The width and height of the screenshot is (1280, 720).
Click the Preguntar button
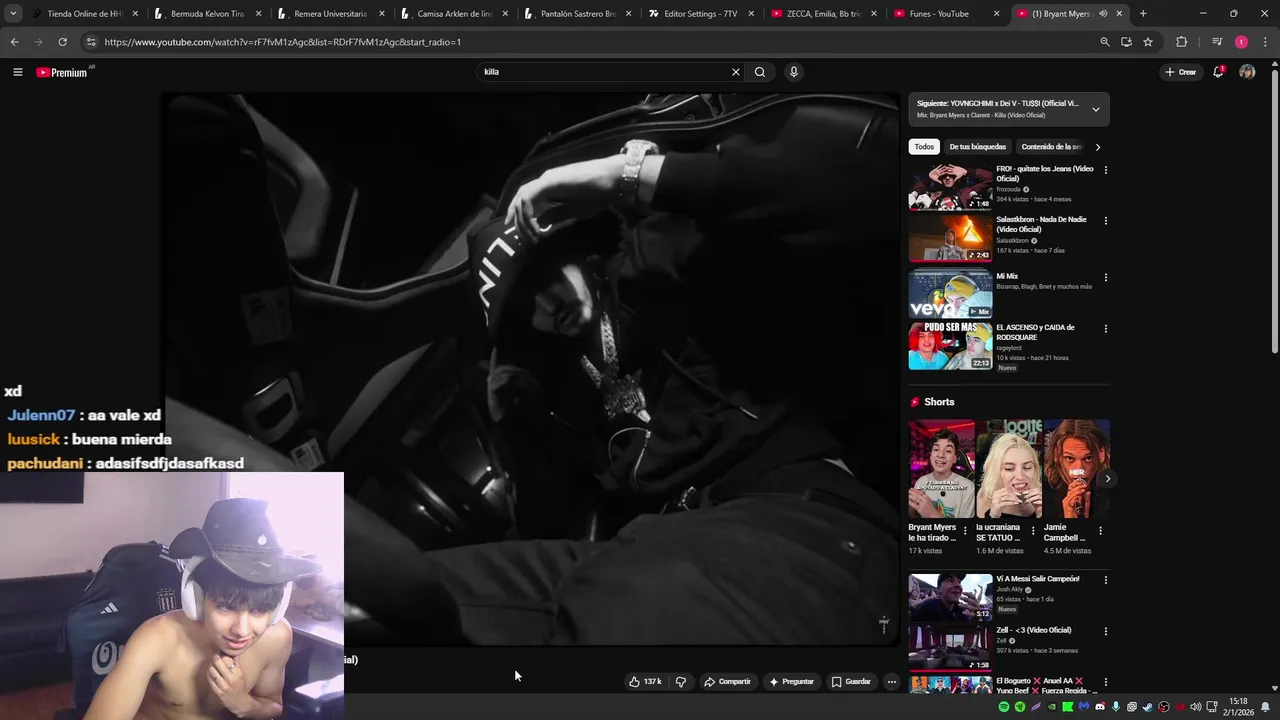point(791,682)
